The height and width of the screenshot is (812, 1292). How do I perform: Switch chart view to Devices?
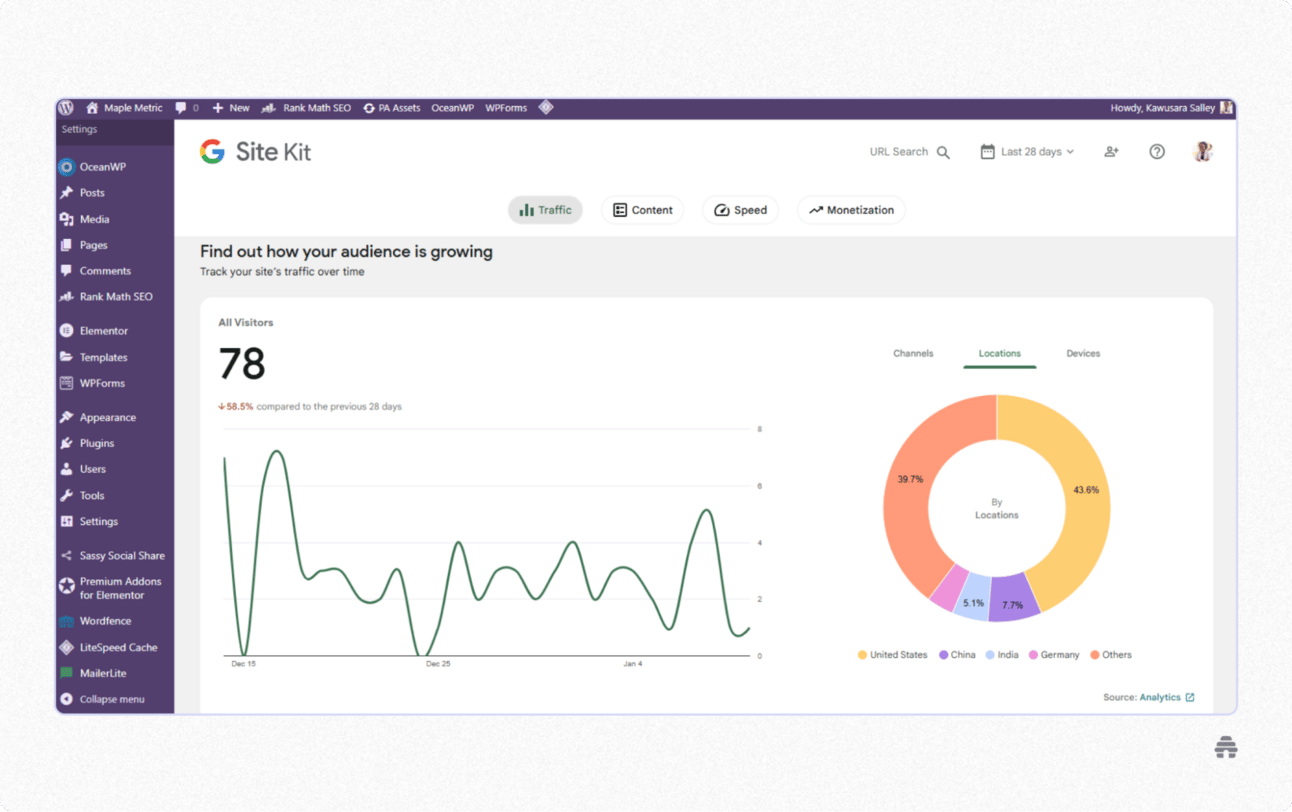(1083, 353)
